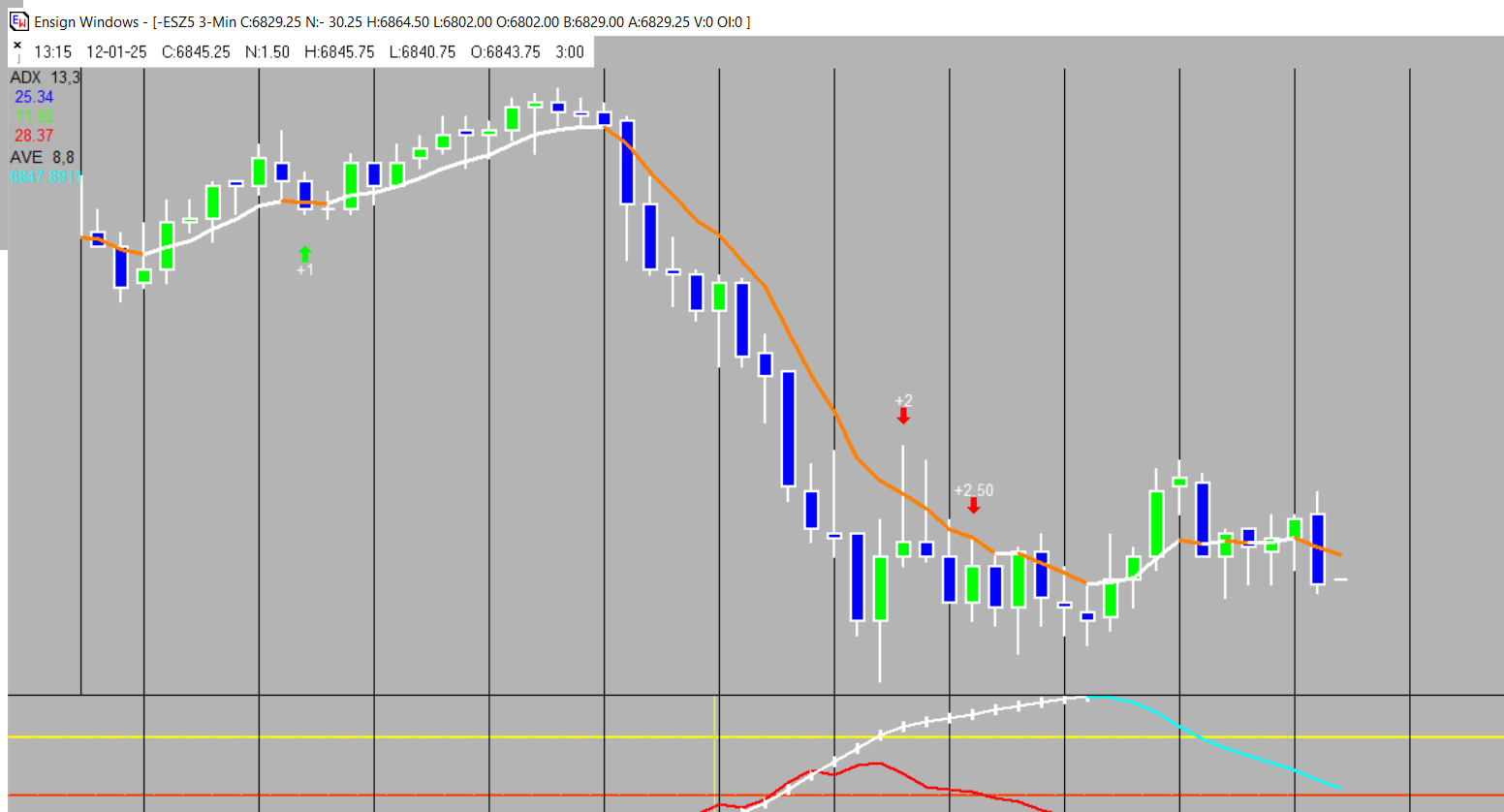Click the Ensign Windows app icon

(x=19, y=21)
